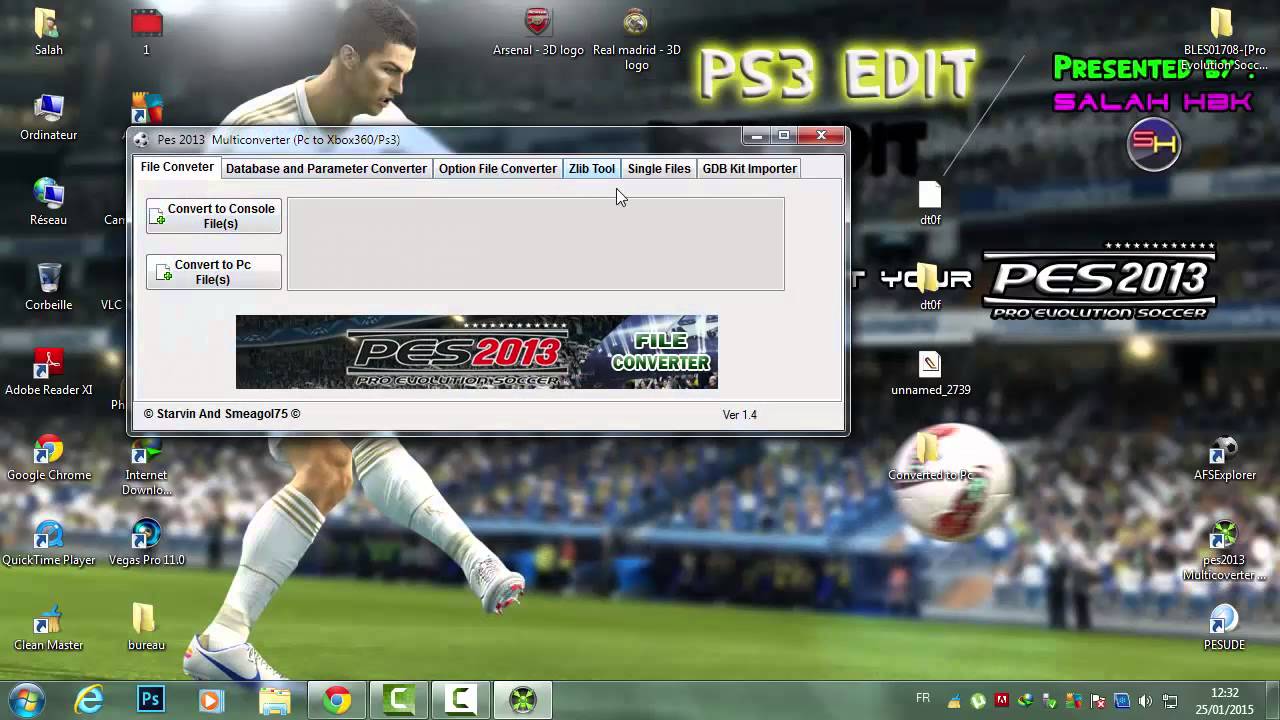Close the Pes 2013 Multiconverter window
The height and width of the screenshot is (720, 1280).
click(x=822, y=136)
